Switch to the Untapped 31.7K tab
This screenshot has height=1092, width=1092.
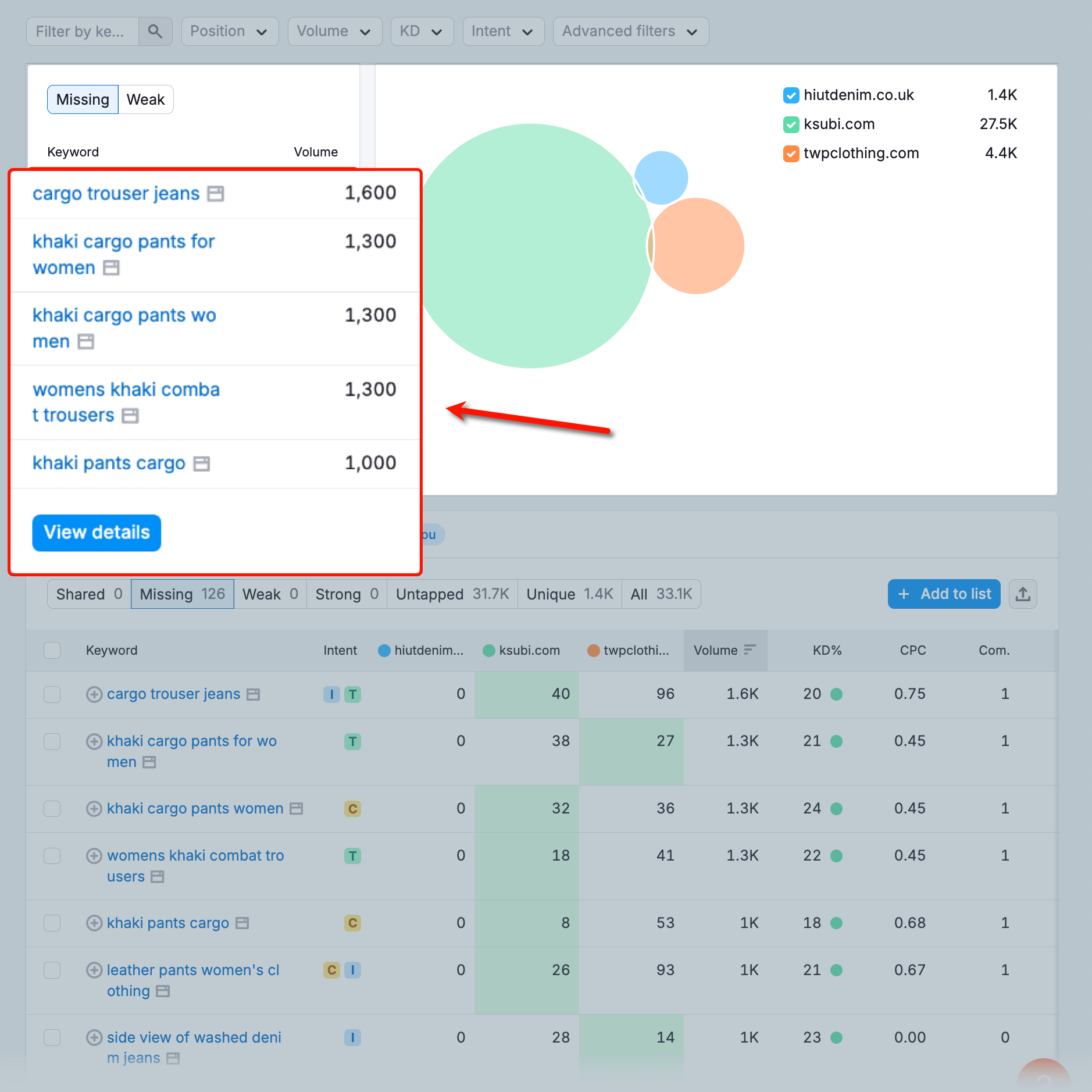pyautogui.click(x=452, y=594)
